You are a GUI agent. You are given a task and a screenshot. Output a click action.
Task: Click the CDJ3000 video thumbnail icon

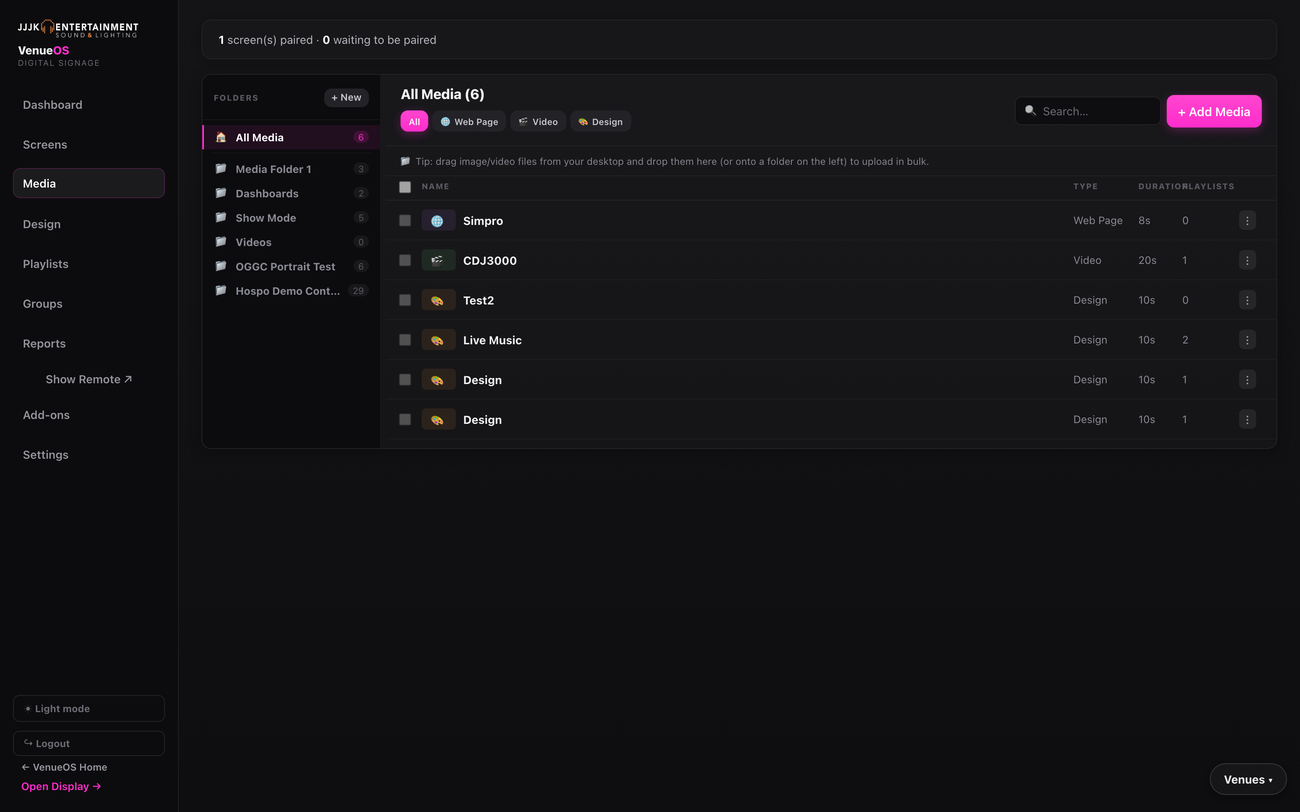[x=438, y=260]
